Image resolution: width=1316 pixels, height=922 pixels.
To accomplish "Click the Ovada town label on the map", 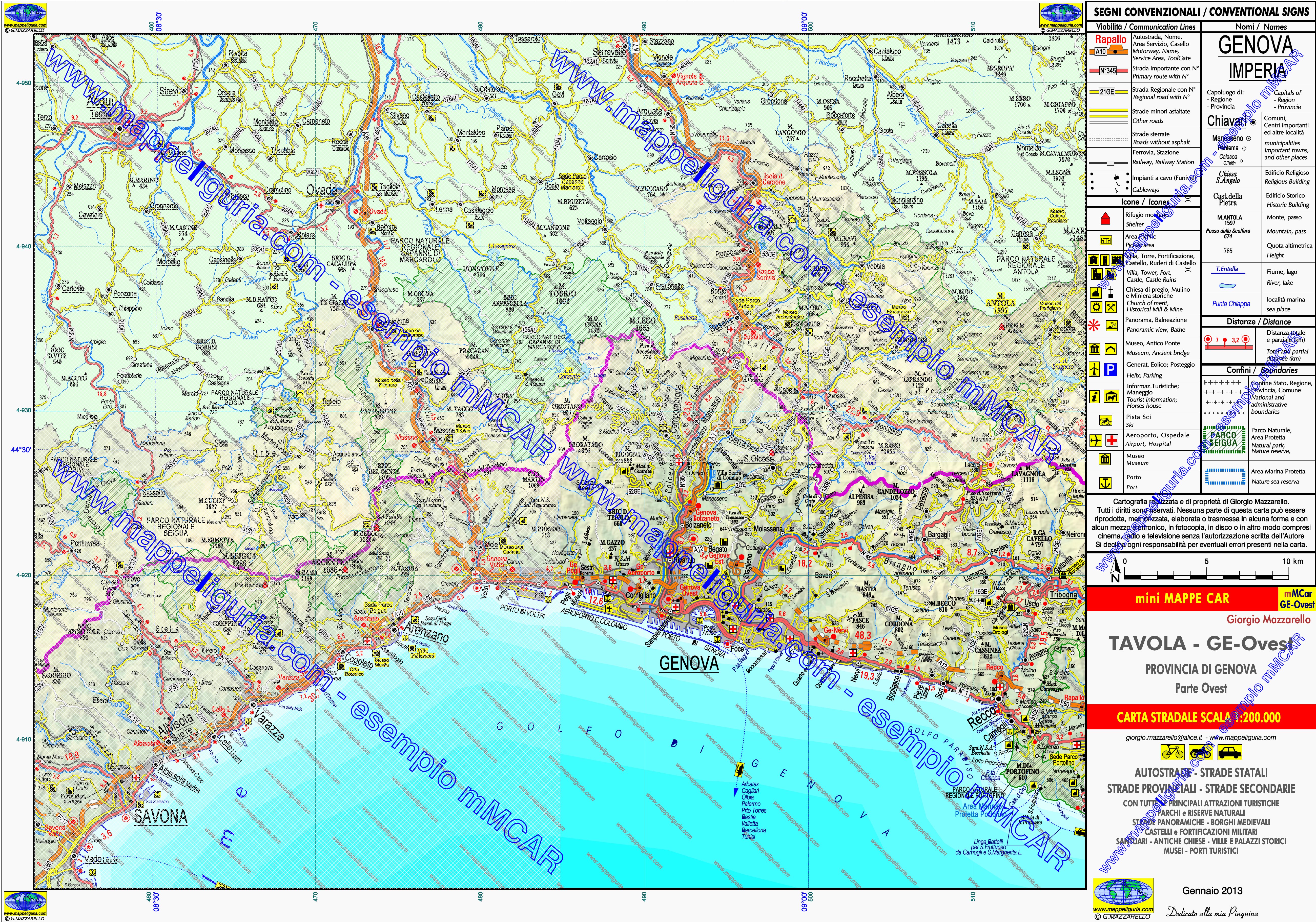I will coord(322,190).
